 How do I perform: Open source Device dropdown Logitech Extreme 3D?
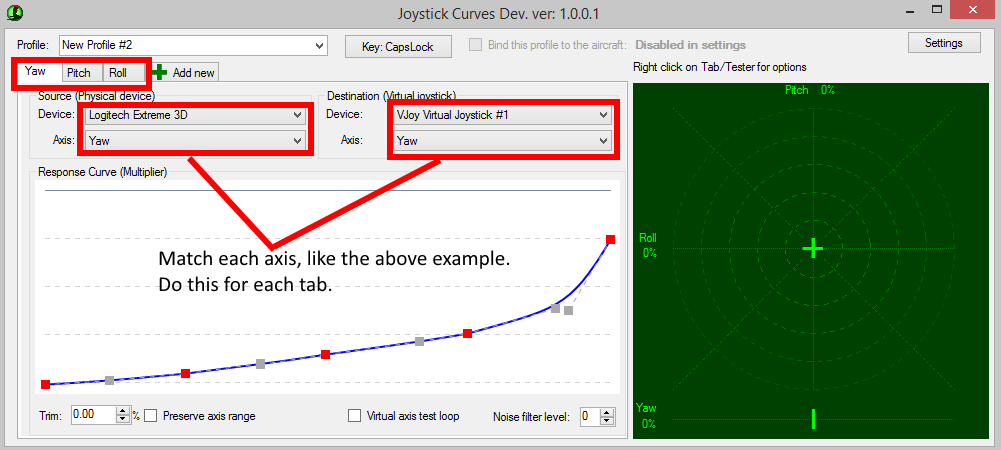[195, 115]
